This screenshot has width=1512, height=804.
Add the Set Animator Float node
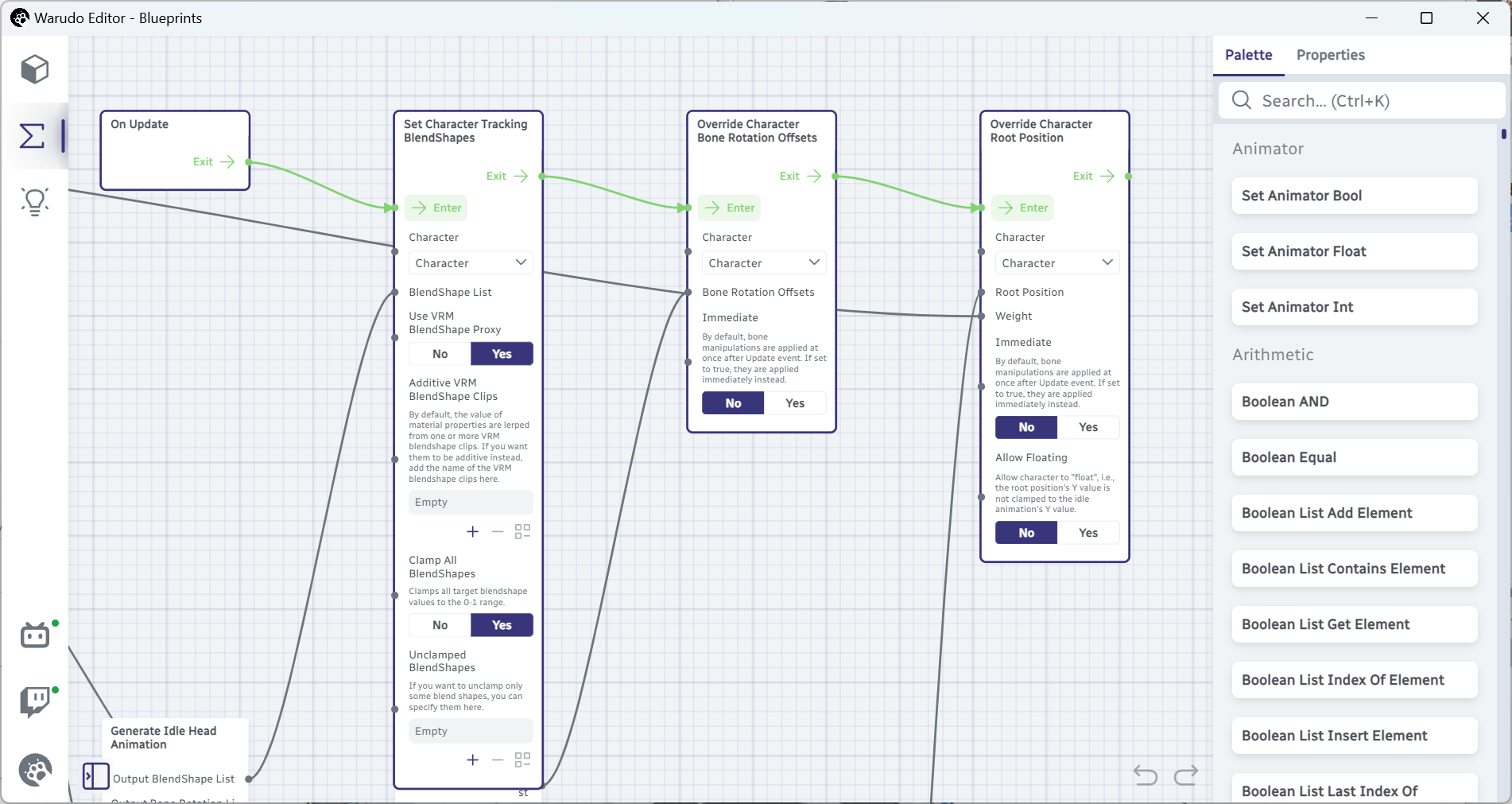click(x=1355, y=251)
